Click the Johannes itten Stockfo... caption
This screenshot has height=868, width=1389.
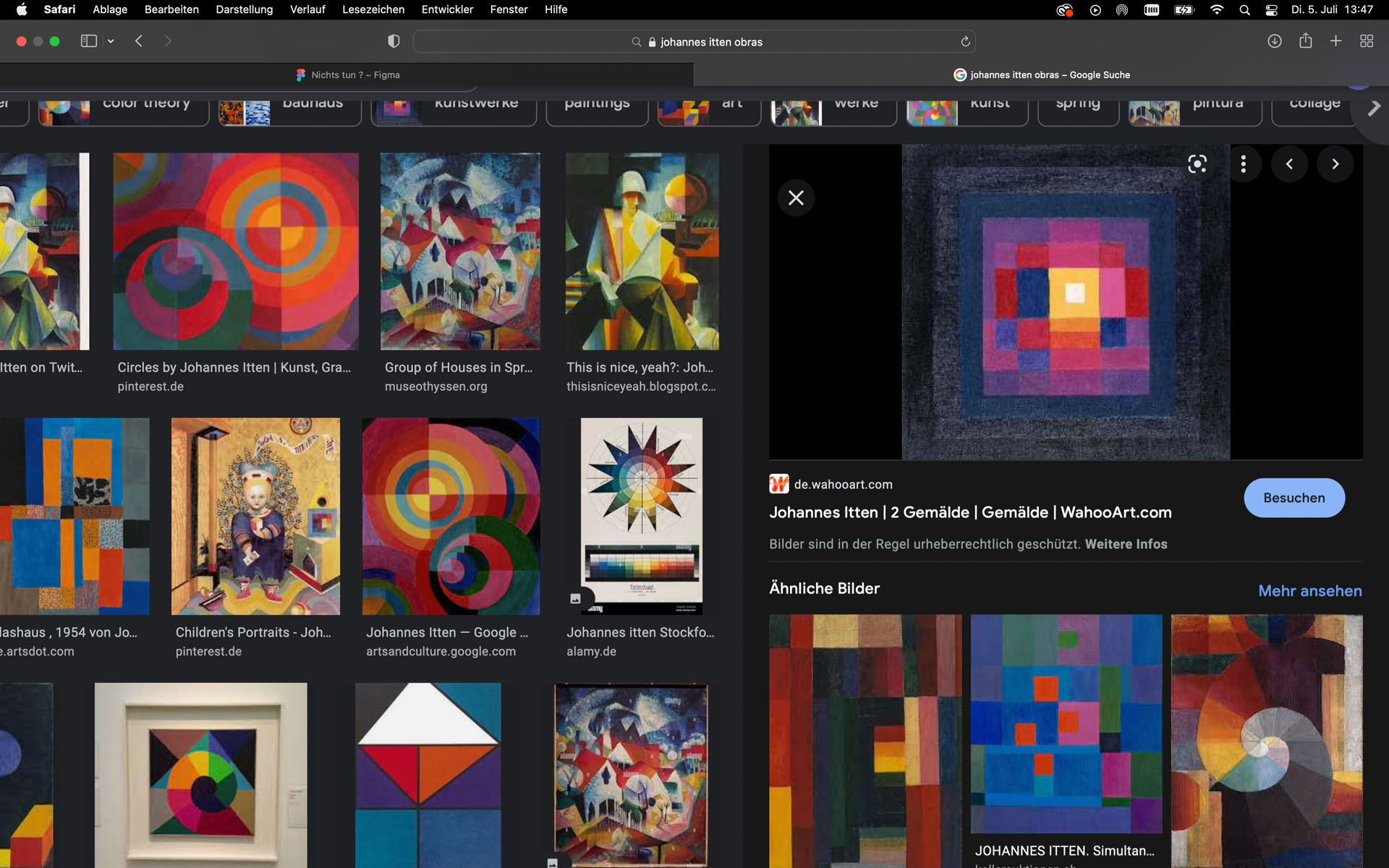click(x=640, y=632)
